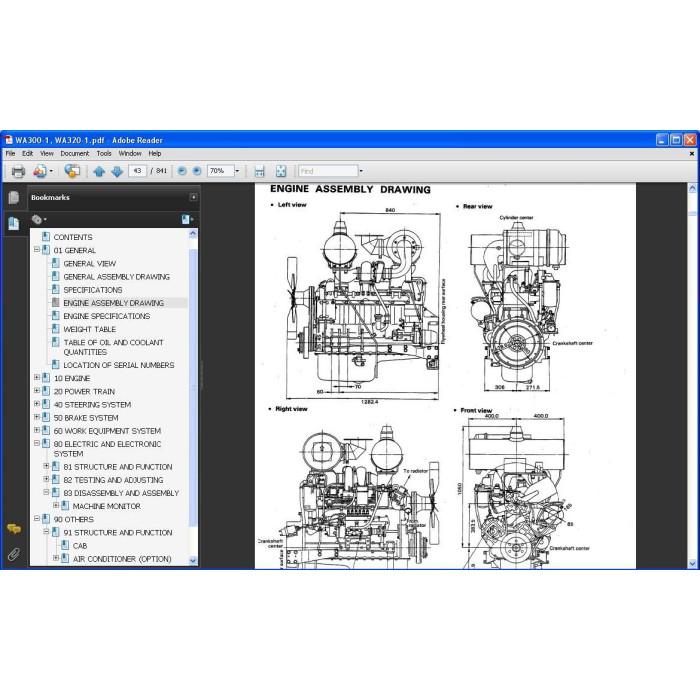Expand 82 TESTING AND ADJUSTING bookmark
The width and height of the screenshot is (700, 700).
tap(46, 479)
